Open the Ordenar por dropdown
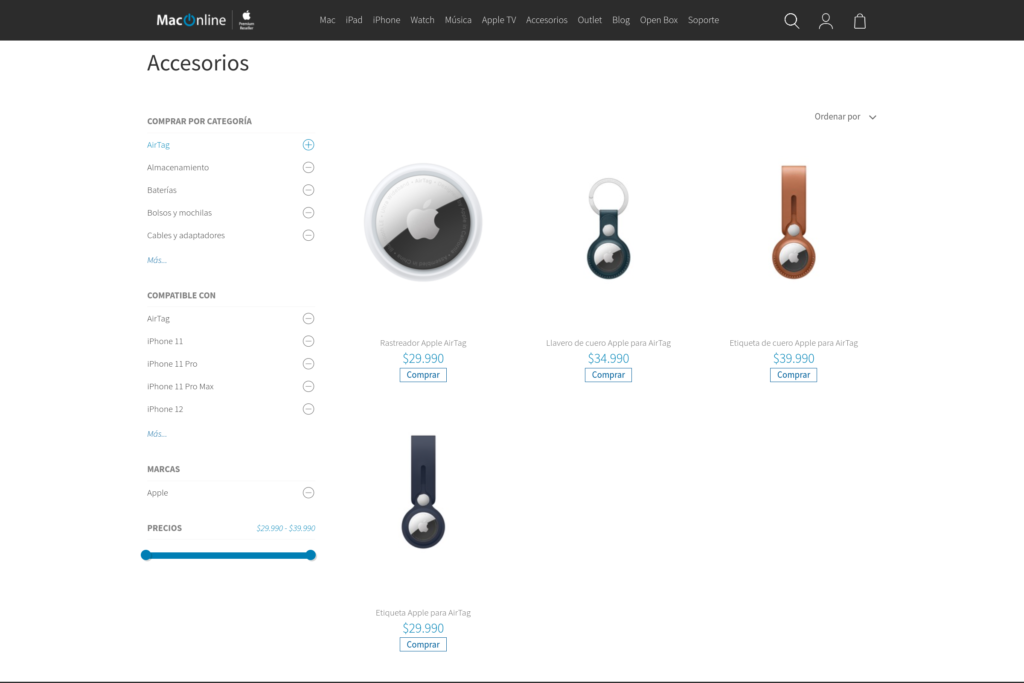Image resolution: width=1024 pixels, height=683 pixels. (x=845, y=117)
